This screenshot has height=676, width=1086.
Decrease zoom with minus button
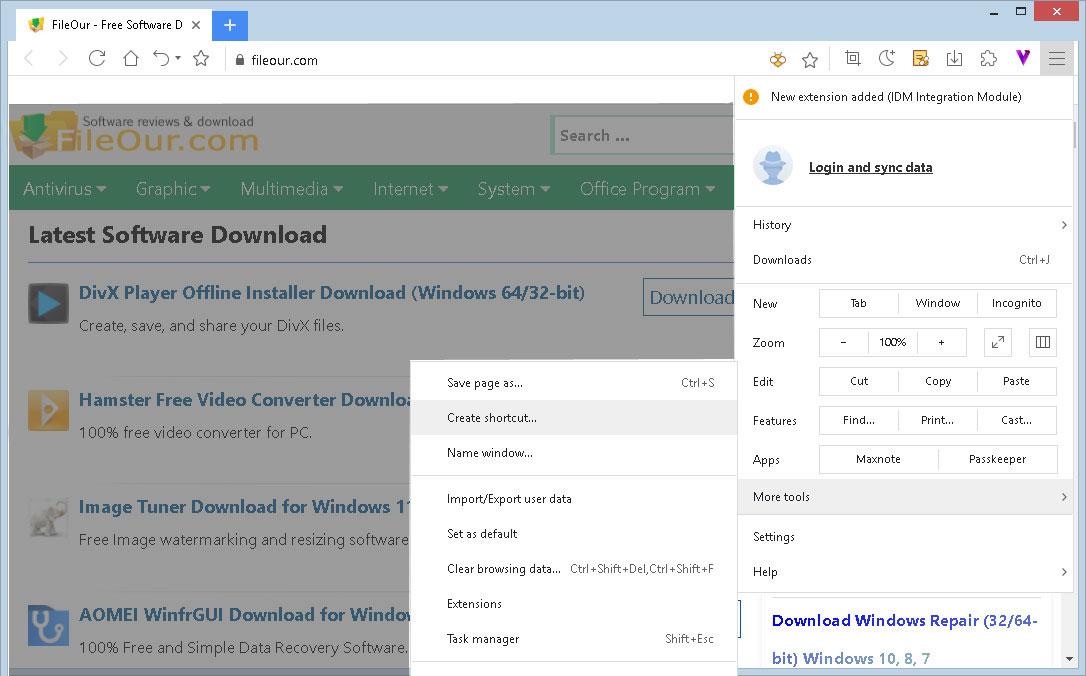coord(844,342)
